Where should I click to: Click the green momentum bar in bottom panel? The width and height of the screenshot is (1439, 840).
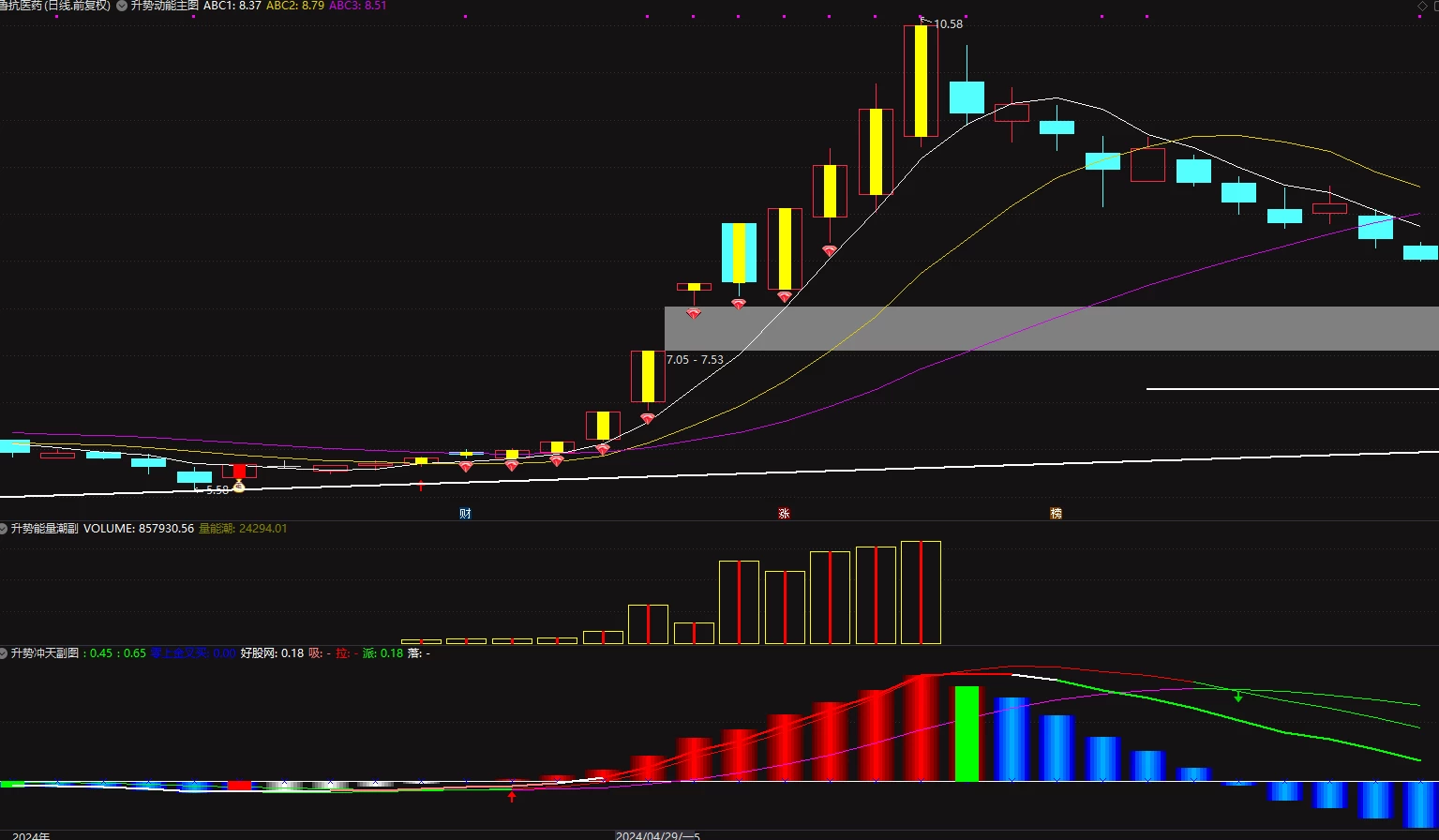tap(967, 733)
